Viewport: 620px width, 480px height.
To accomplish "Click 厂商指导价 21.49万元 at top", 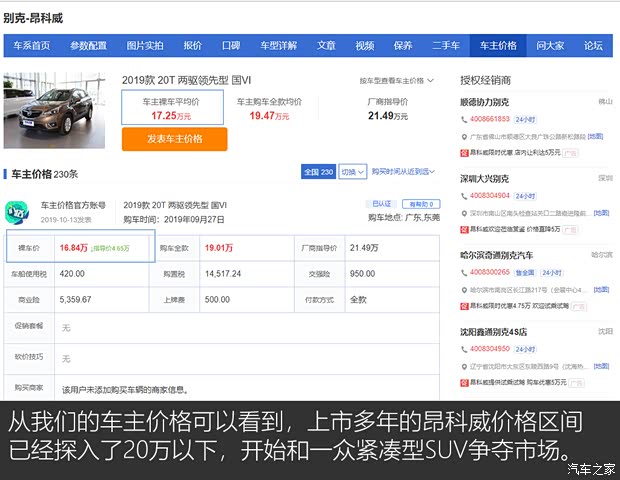I will tap(388, 115).
